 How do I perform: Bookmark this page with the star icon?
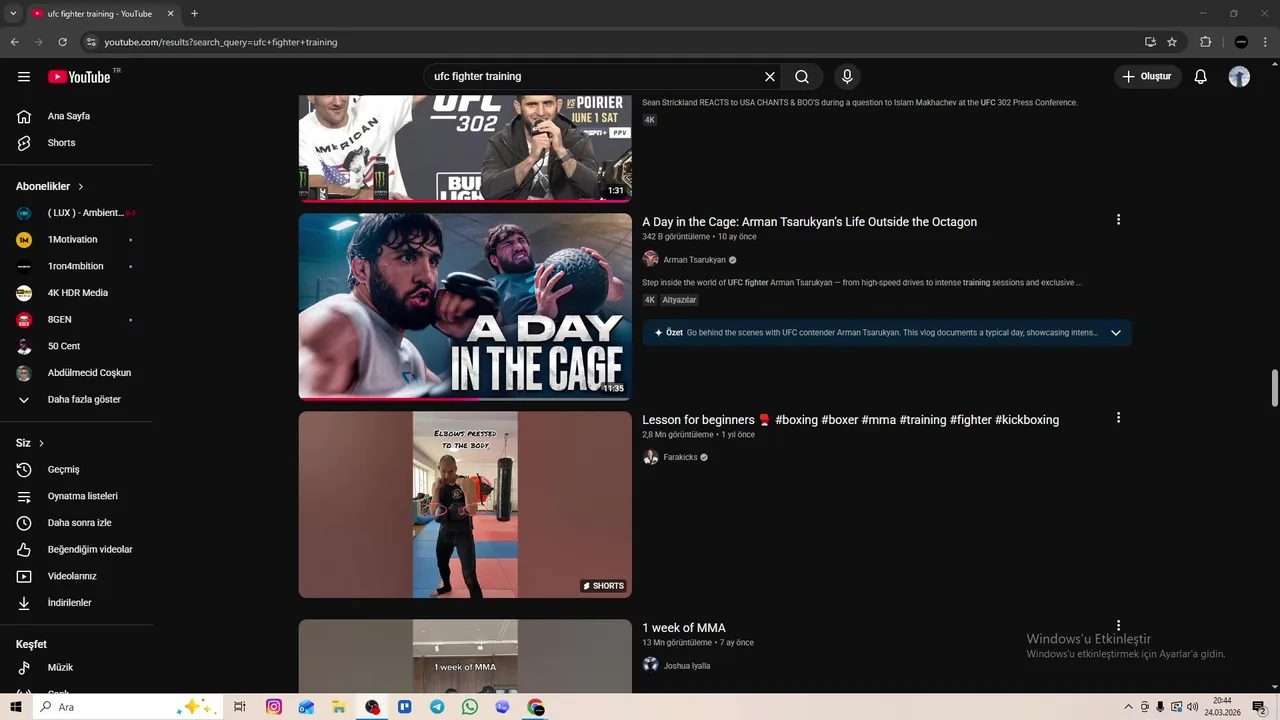click(1172, 42)
